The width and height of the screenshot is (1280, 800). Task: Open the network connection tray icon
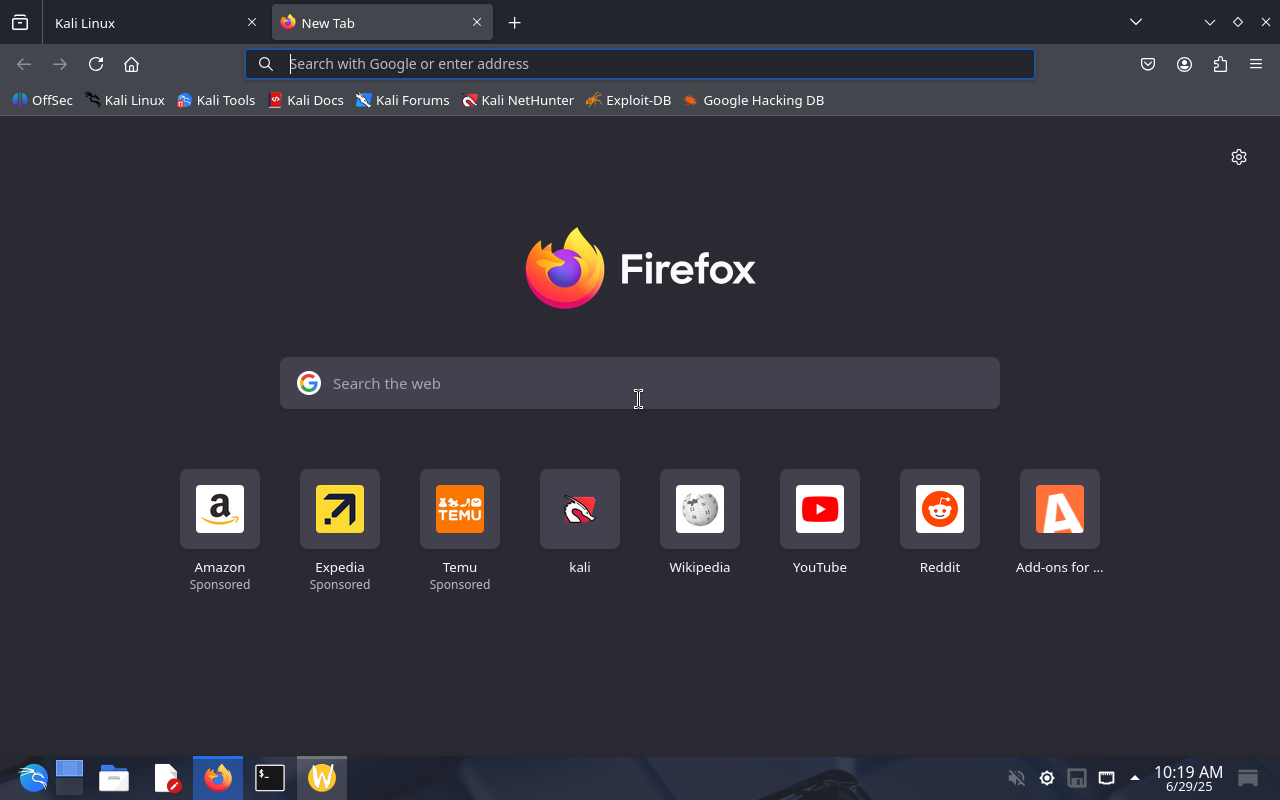[1106, 778]
